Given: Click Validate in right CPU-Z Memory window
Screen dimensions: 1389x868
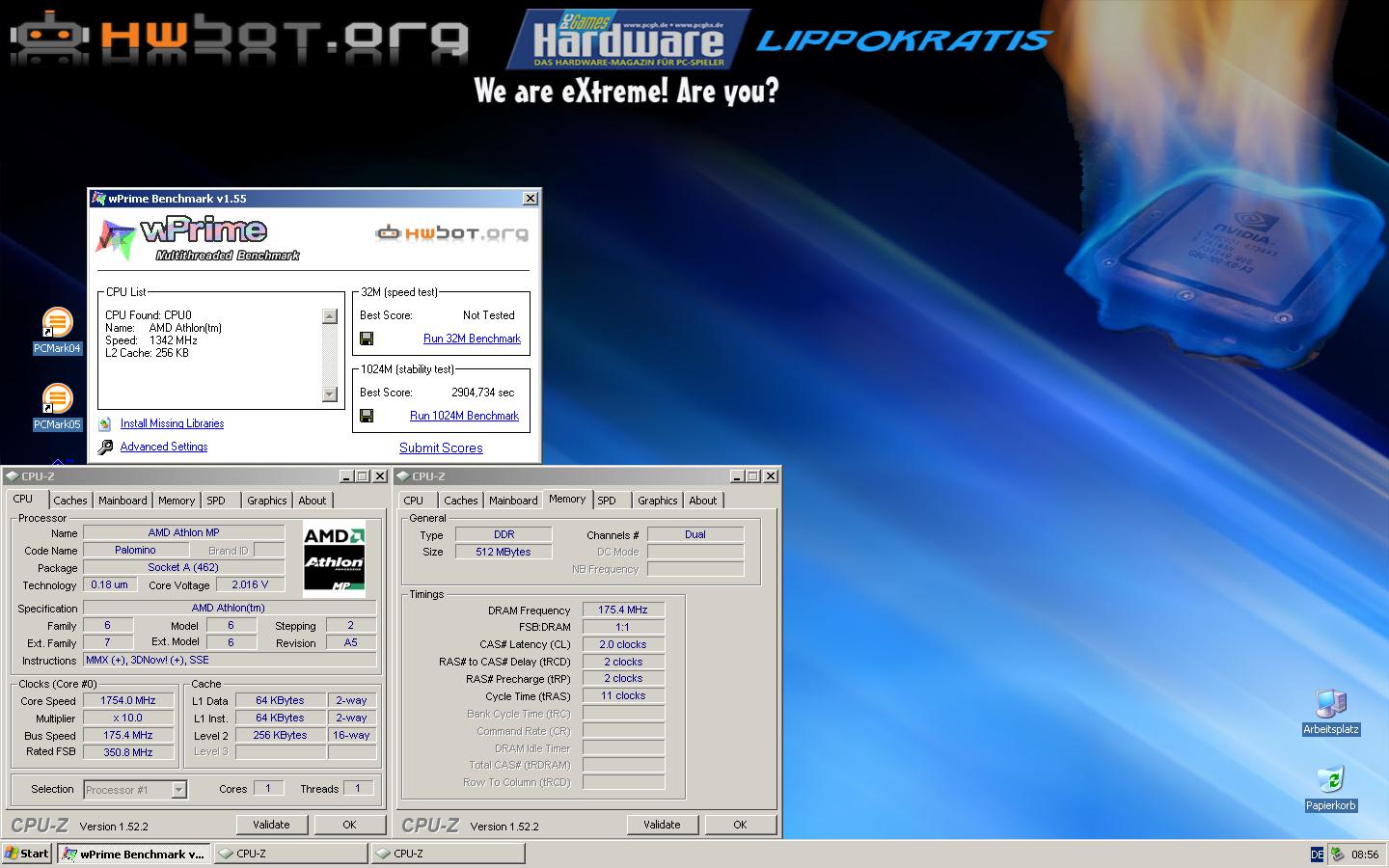Looking at the screenshot, I should [x=662, y=825].
